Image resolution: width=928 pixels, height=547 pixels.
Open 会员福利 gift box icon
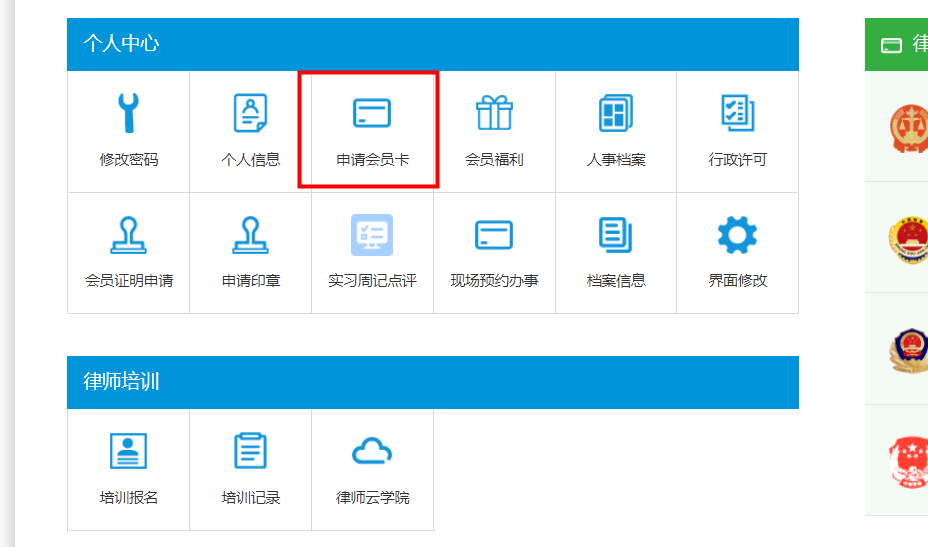tap(494, 113)
